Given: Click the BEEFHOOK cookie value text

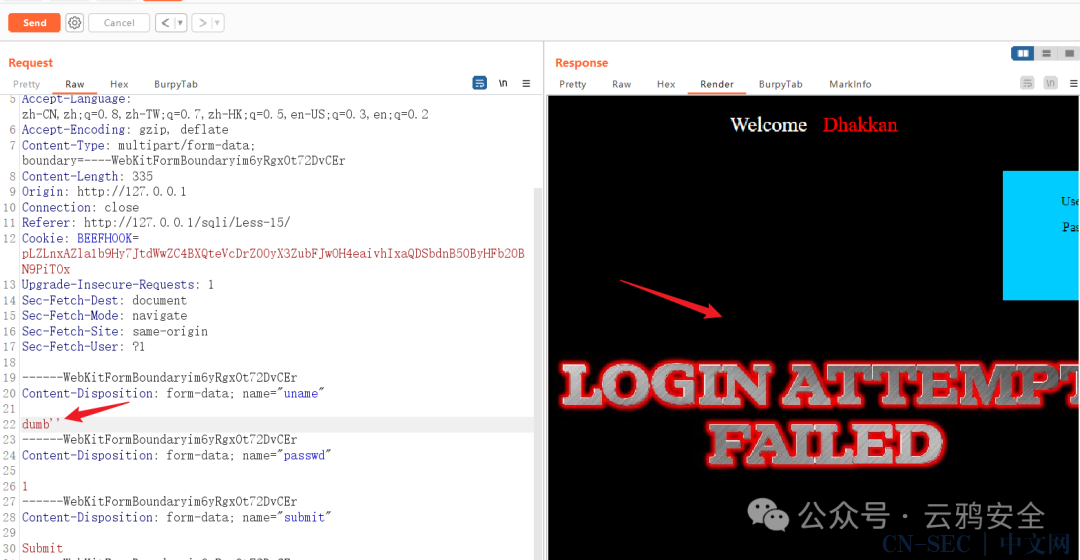Looking at the screenshot, I should 273,261.
